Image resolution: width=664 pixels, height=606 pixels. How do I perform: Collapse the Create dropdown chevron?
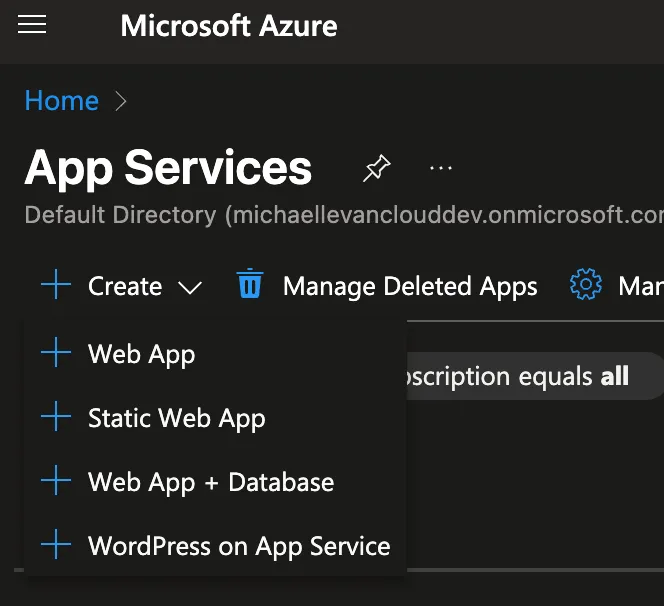[190, 288]
